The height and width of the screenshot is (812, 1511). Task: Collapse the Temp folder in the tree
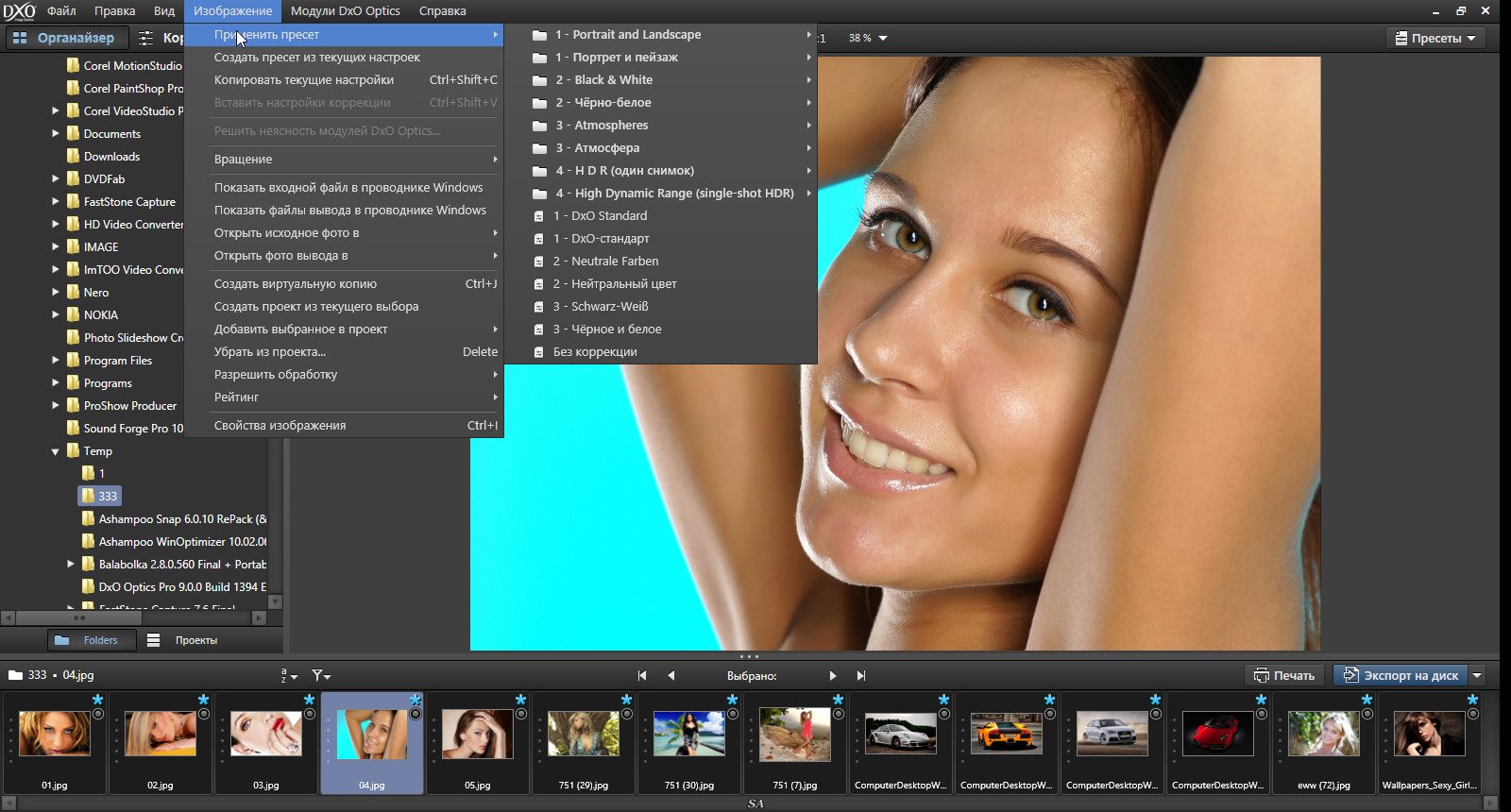point(56,451)
